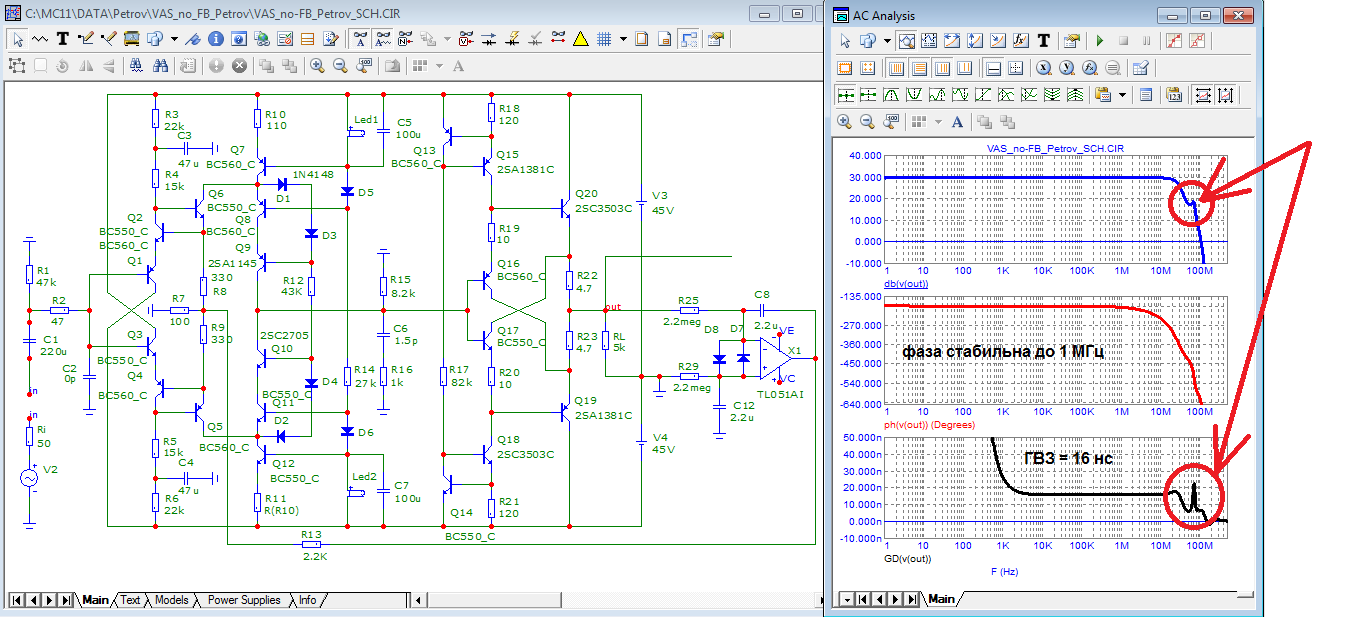Switch to the Models tab
Screen dimensions: 1349x617
coord(171,600)
